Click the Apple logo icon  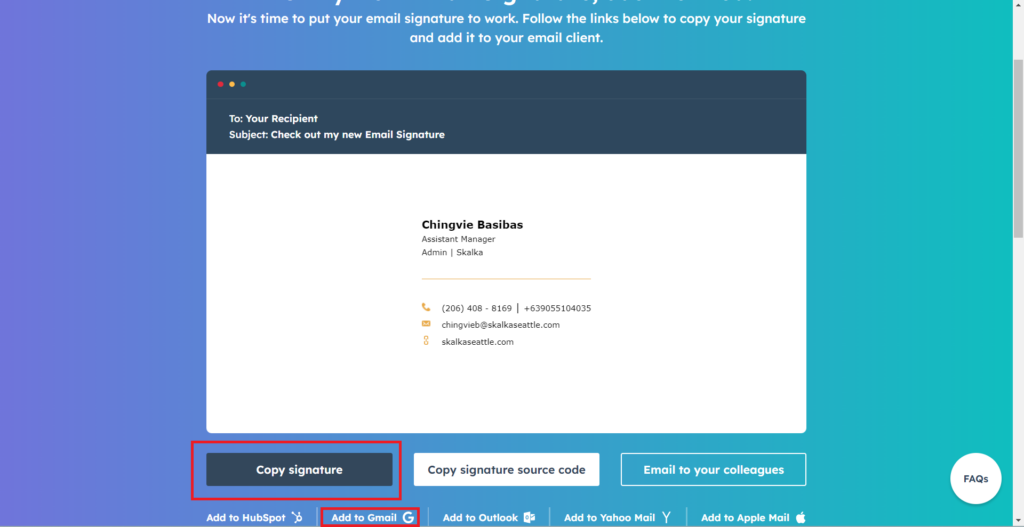(800, 517)
